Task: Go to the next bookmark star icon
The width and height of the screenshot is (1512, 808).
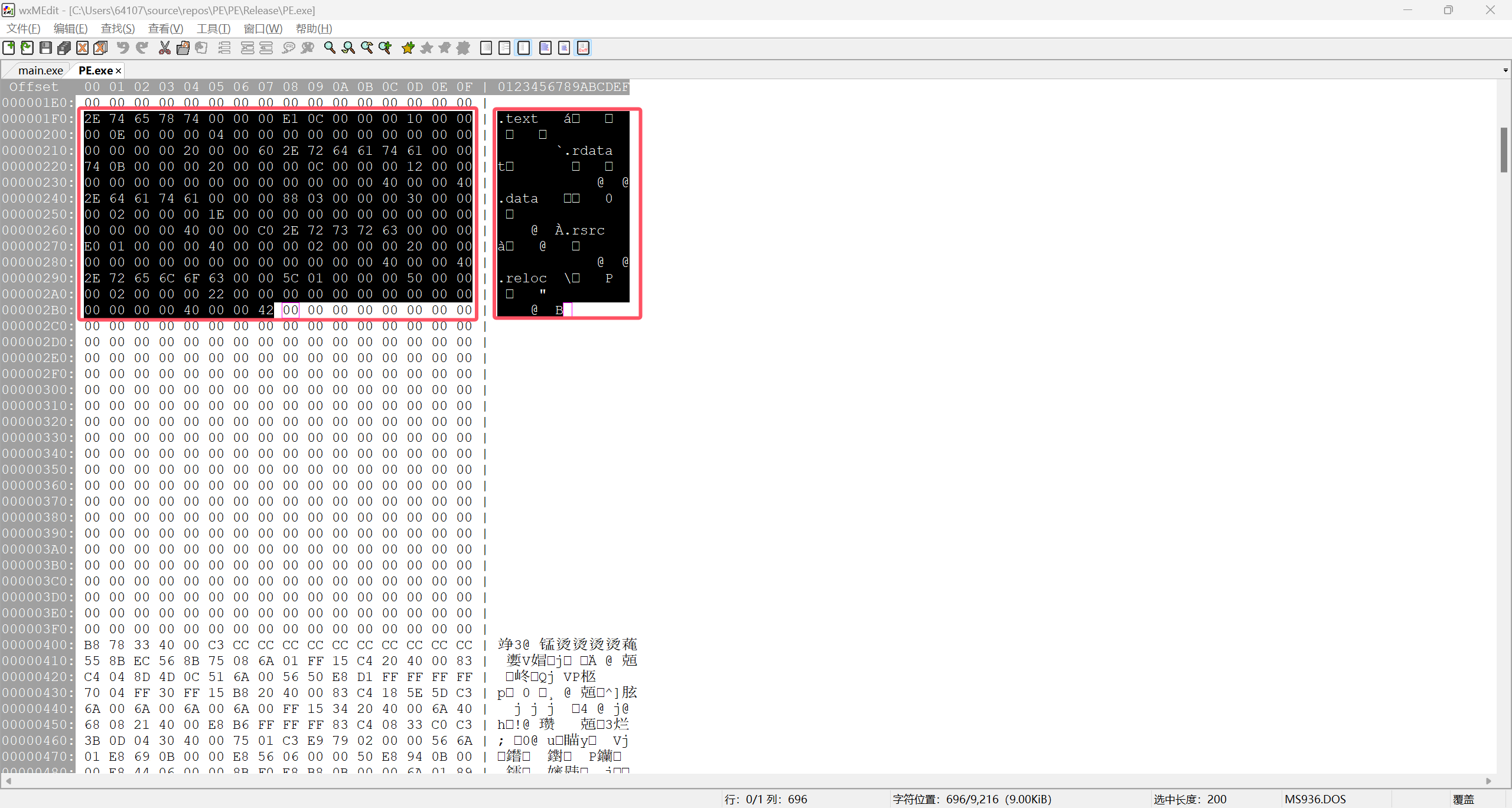Action: pos(426,48)
